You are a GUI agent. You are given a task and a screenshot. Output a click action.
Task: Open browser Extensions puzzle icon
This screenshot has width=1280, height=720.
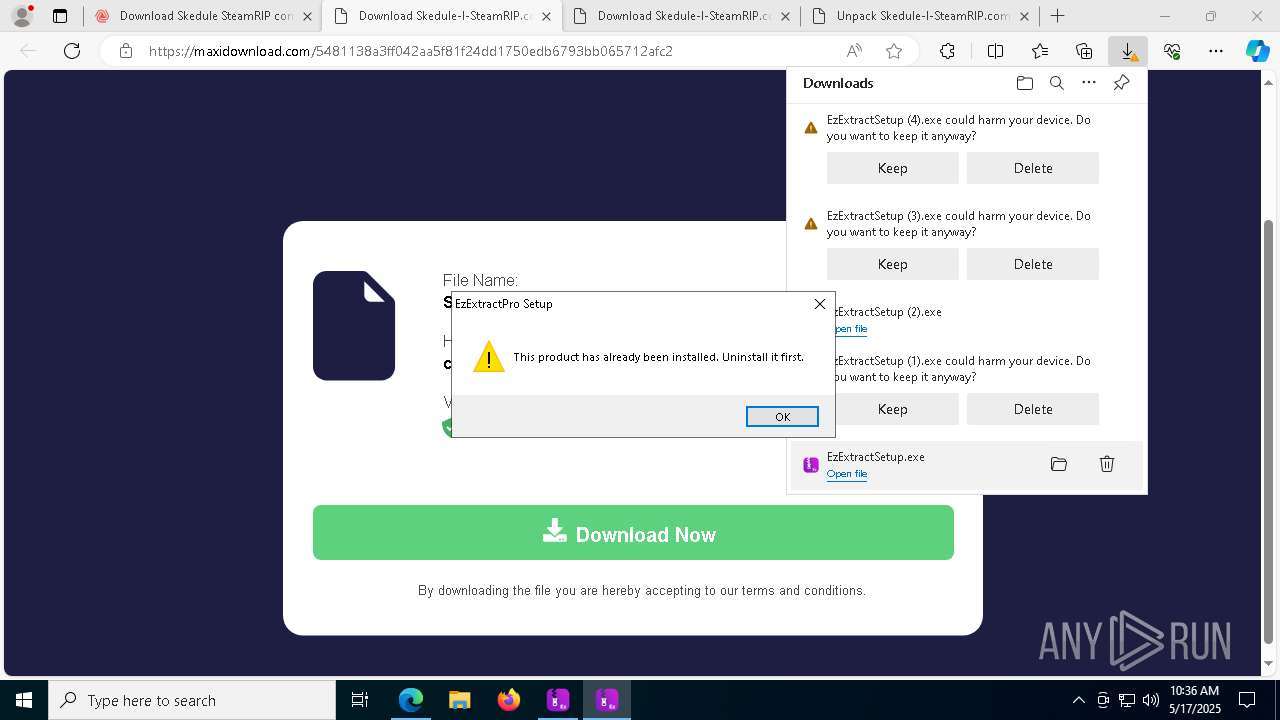coord(947,51)
